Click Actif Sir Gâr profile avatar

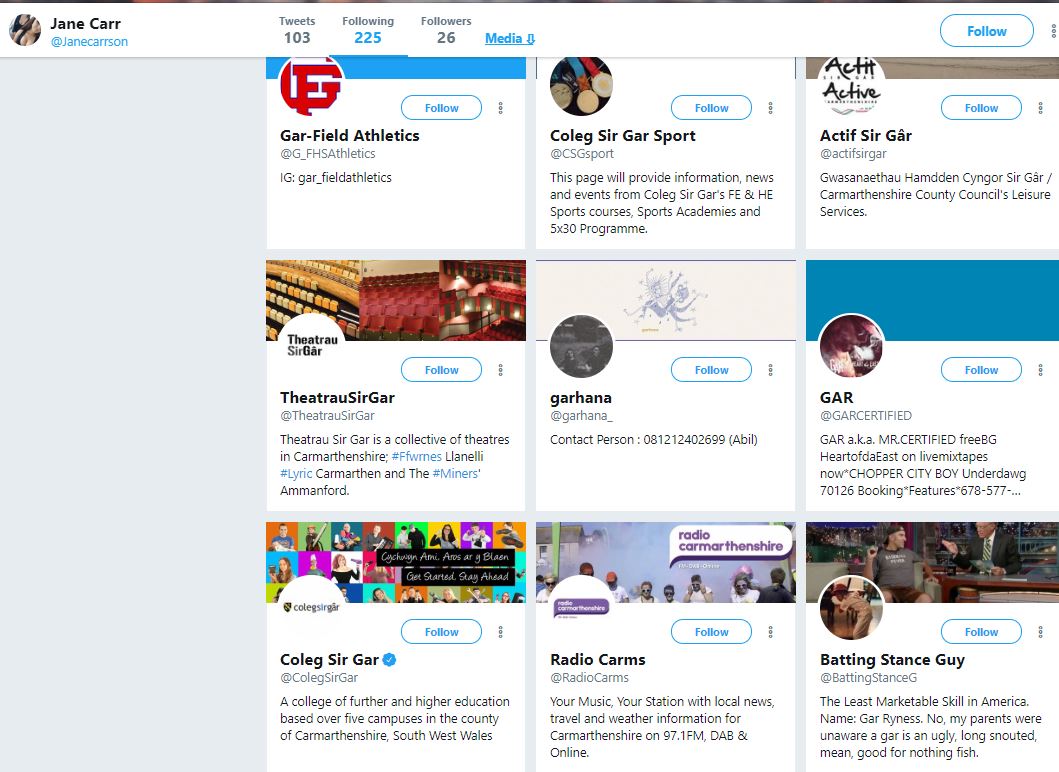851,86
